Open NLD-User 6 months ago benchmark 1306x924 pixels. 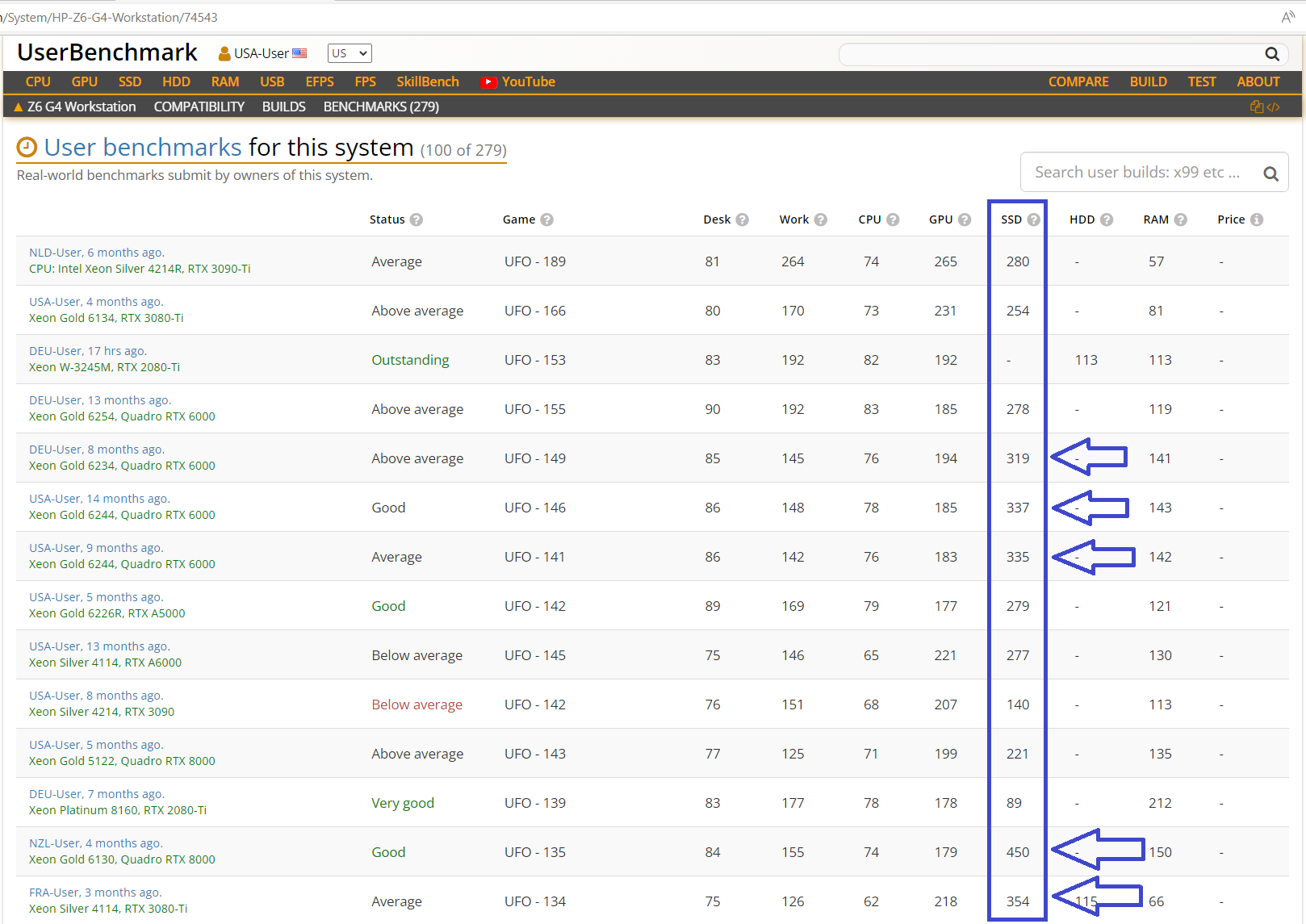97,253
